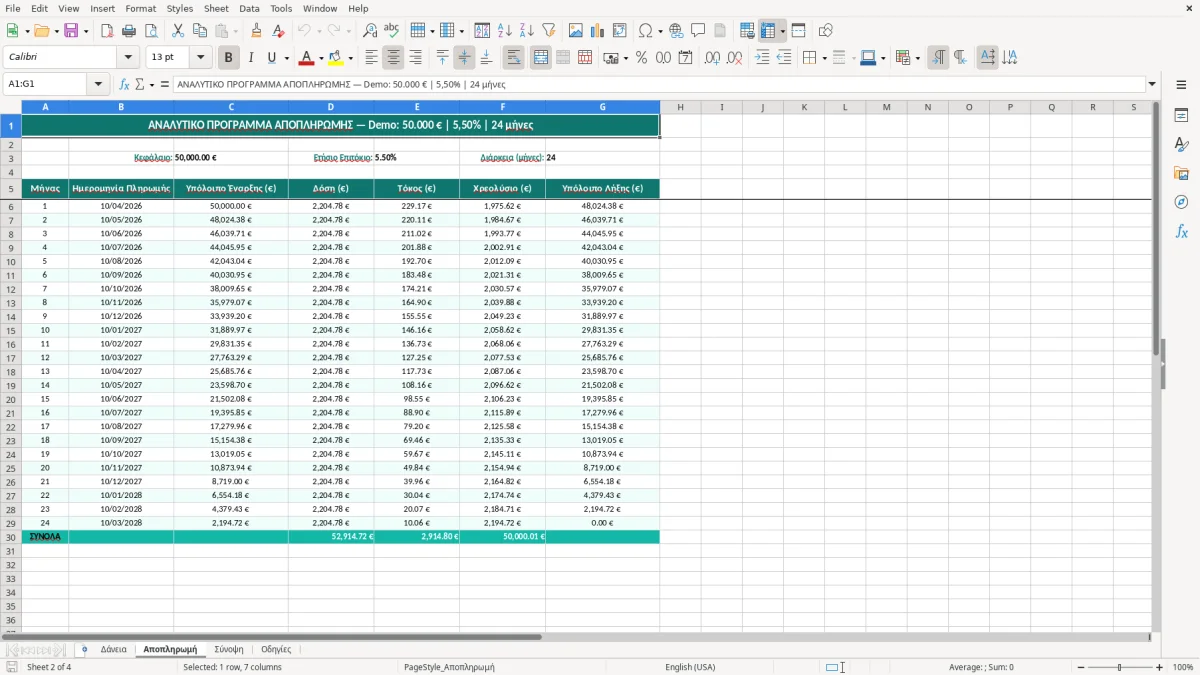Switch to the Σύνοψη sheet tab
This screenshot has width=1200, height=675.
click(x=229, y=649)
